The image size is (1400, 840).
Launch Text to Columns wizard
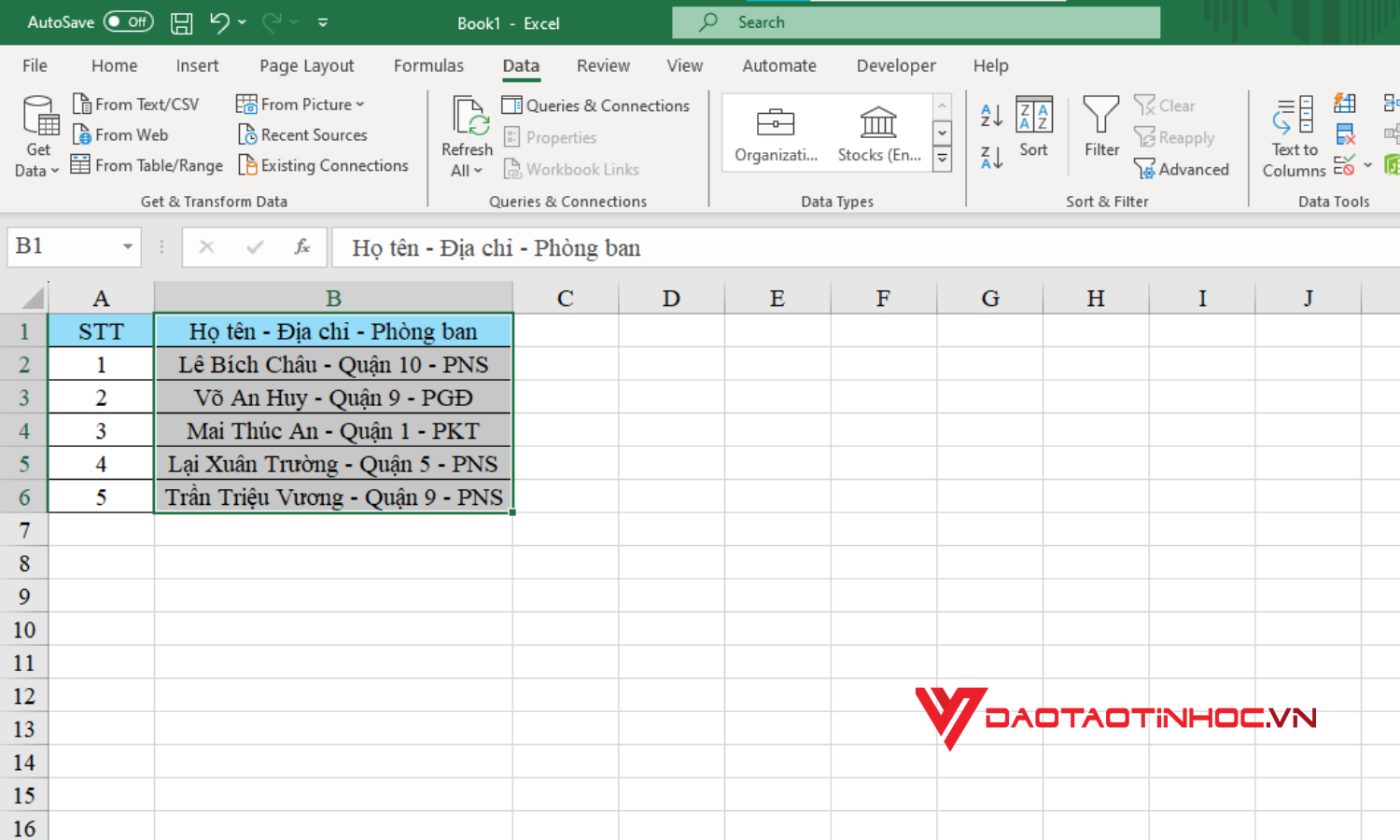[x=1294, y=136]
